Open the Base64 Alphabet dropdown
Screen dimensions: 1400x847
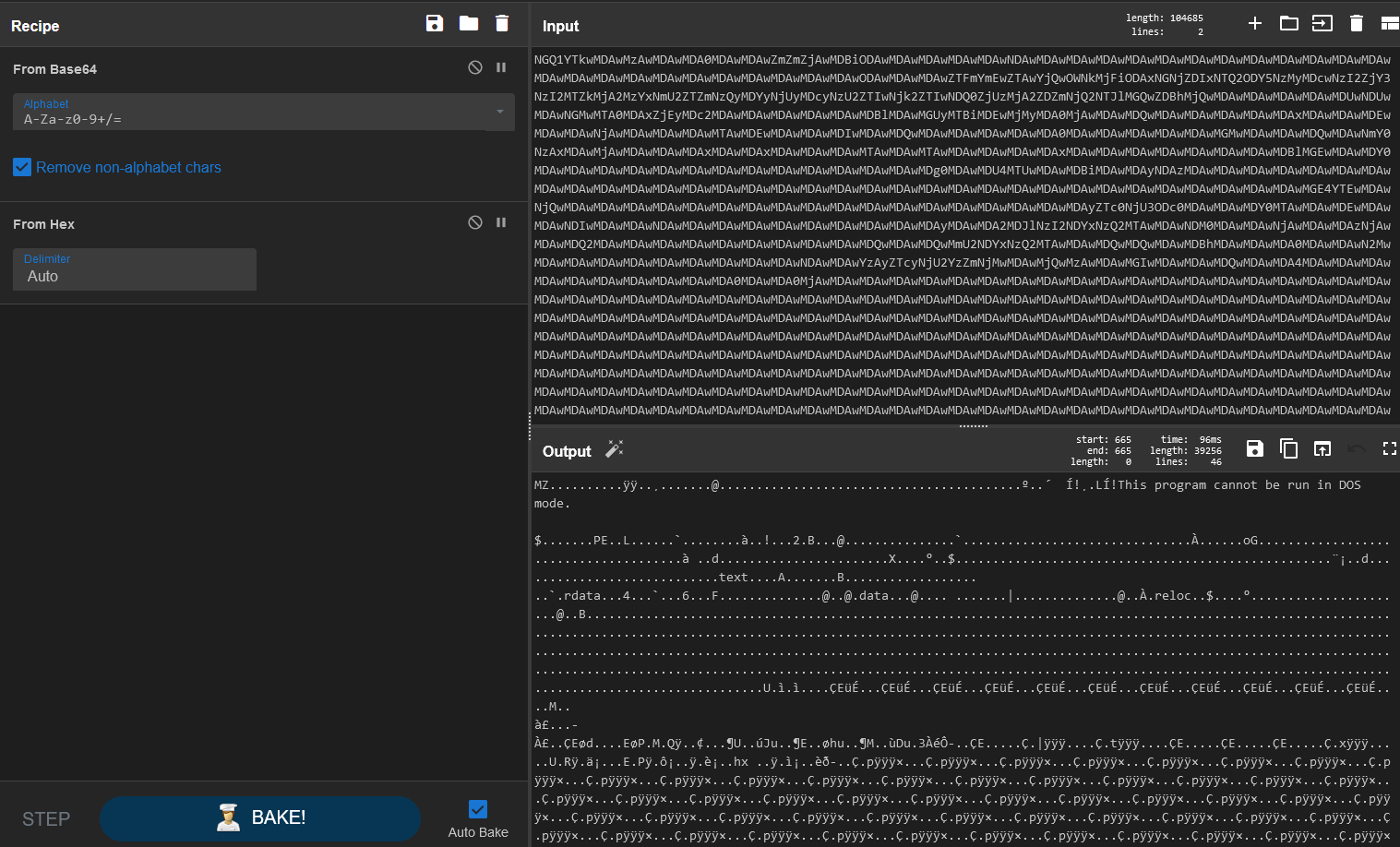[x=500, y=112]
